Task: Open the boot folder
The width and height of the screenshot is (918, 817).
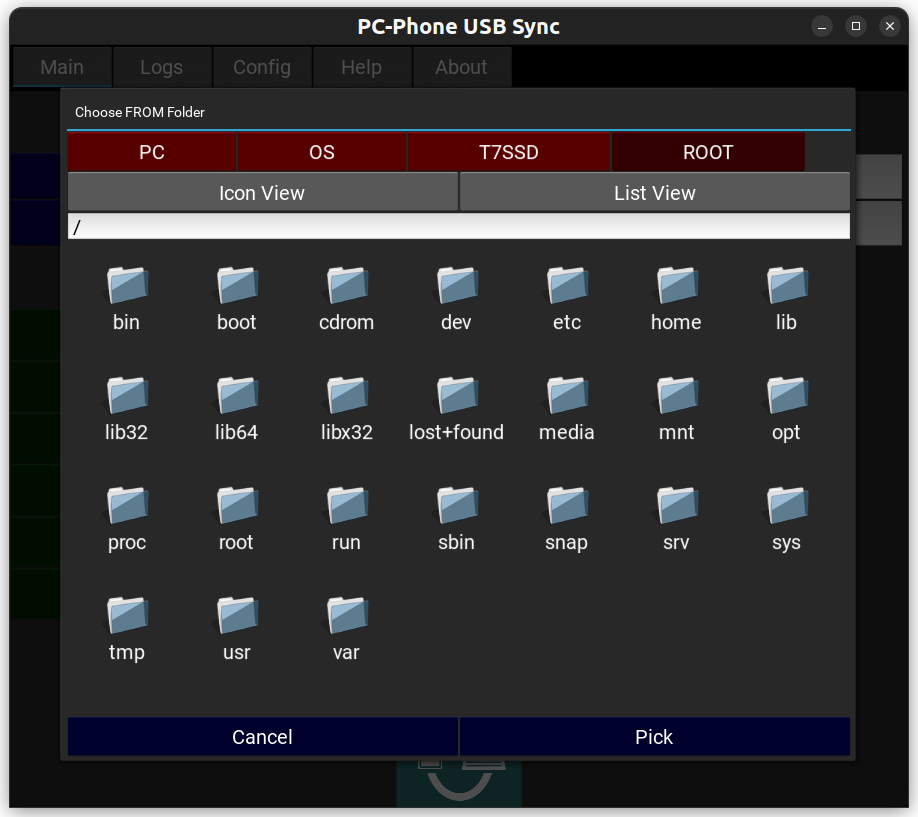Action: (x=237, y=287)
